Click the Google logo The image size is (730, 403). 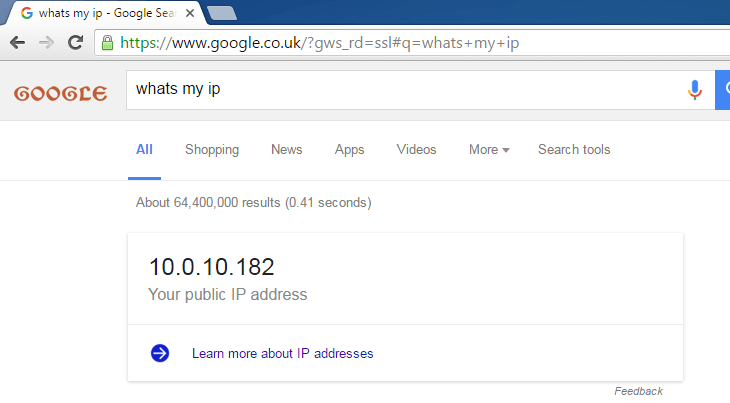click(61, 94)
